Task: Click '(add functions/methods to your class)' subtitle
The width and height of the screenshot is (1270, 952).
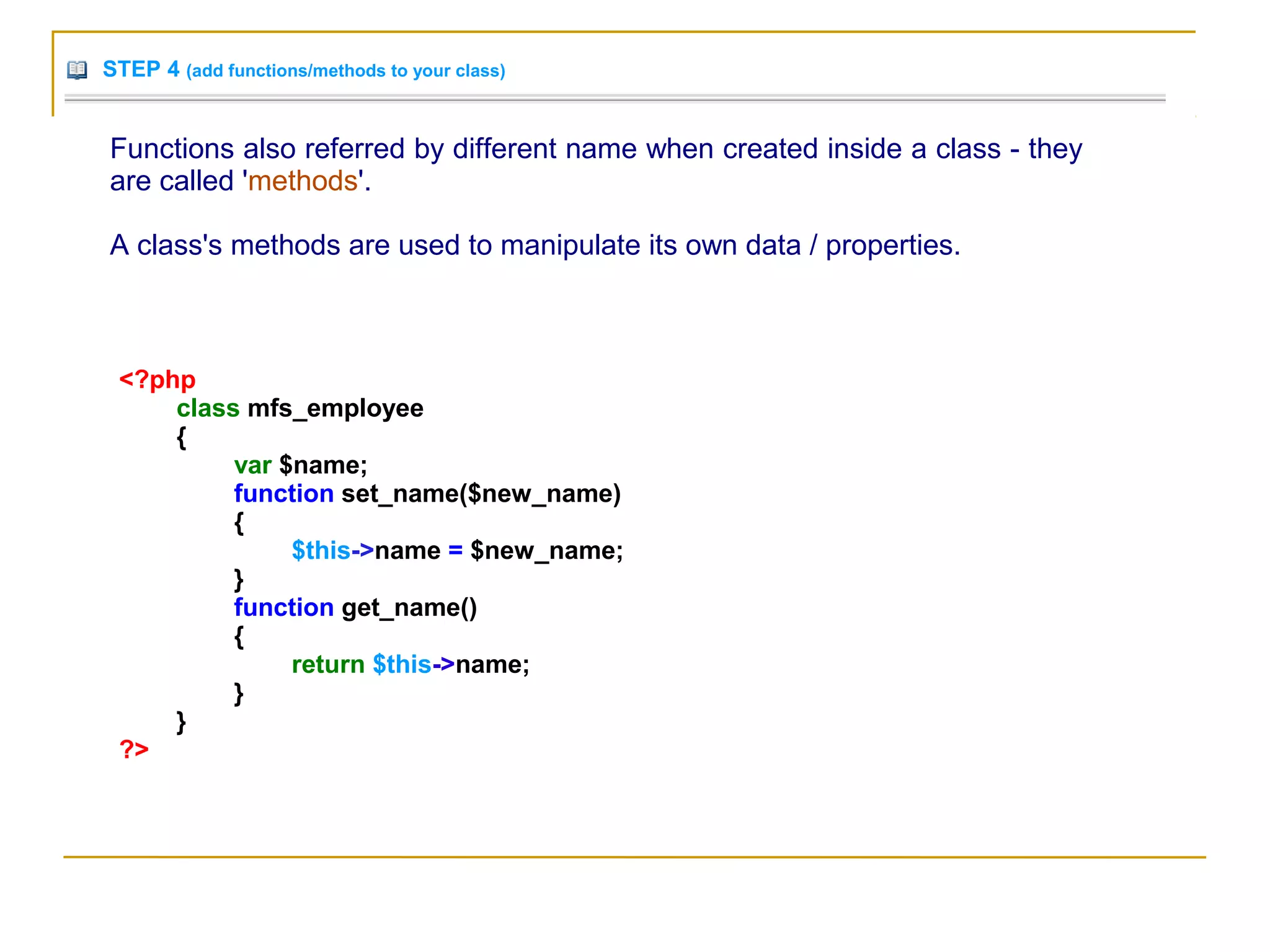Action: pos(346,71)
